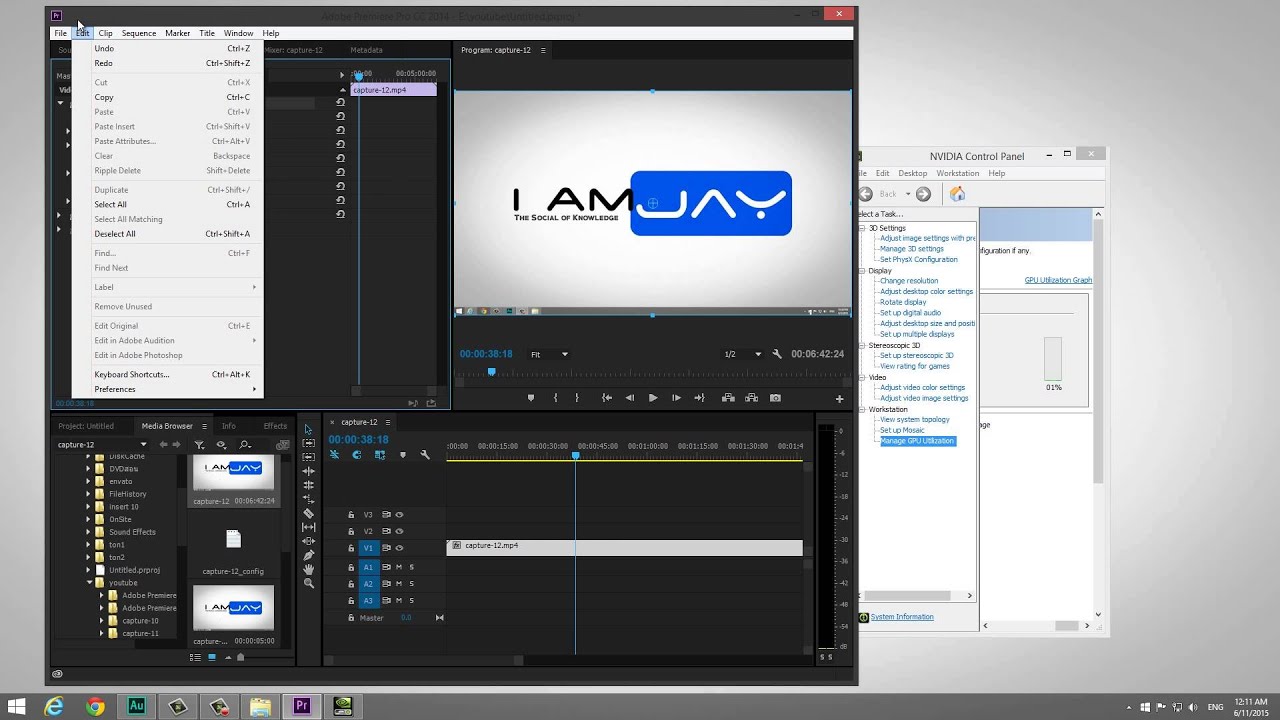Toggle V2 track output eye

[399, 531]
